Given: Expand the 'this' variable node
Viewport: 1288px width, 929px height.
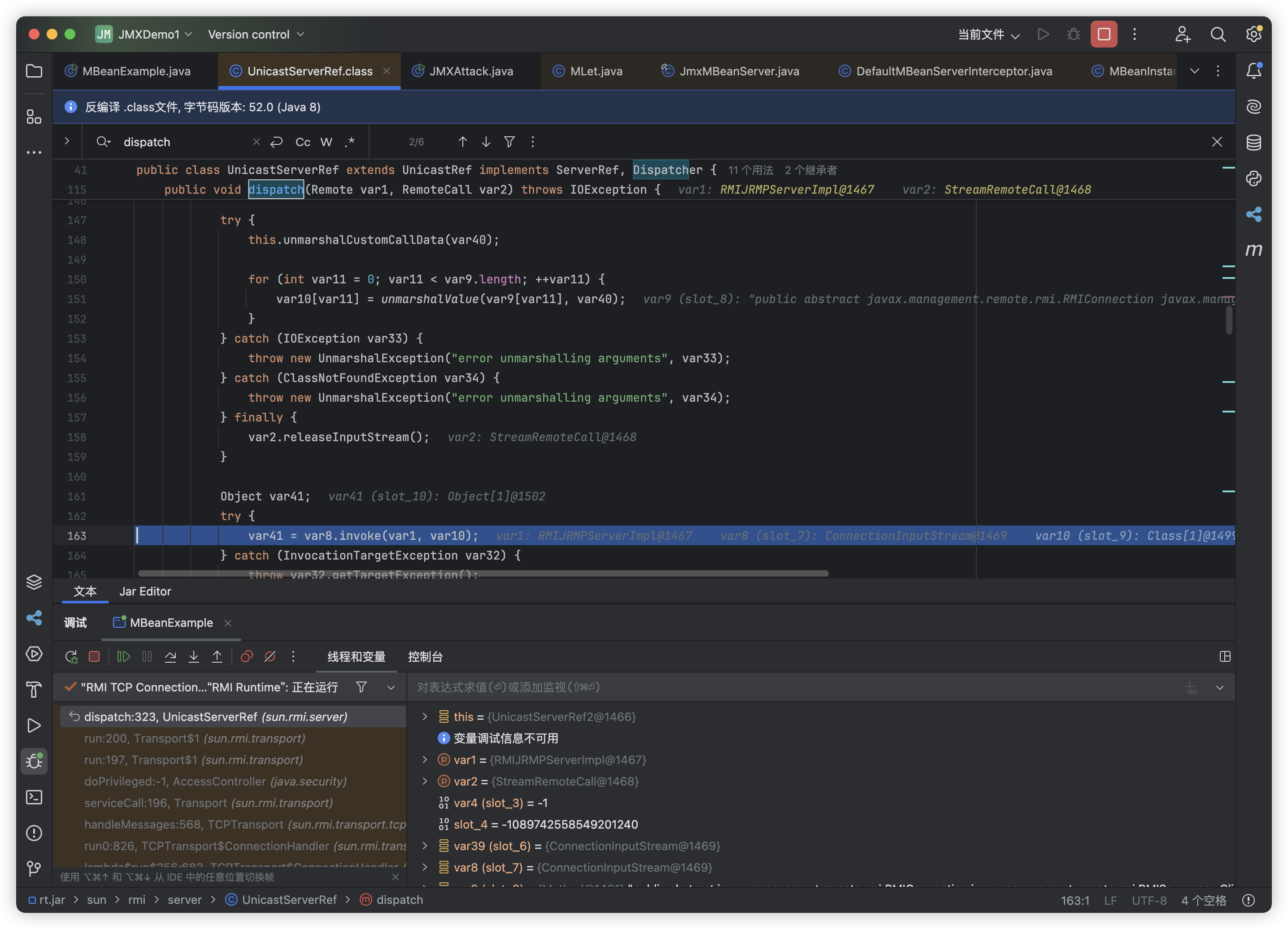Looking at the screenshot, I should click(x=425, y=717).
